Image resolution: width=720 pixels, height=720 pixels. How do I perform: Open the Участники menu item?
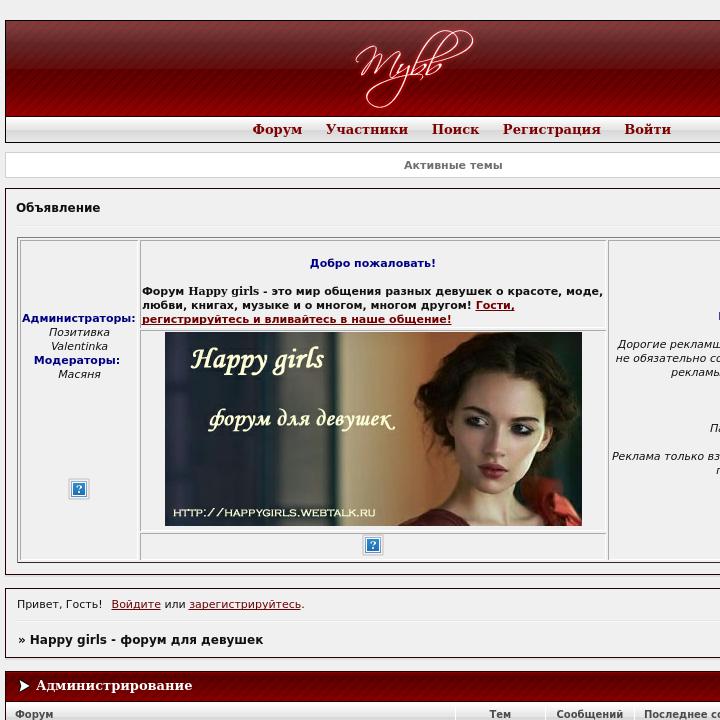367,129
